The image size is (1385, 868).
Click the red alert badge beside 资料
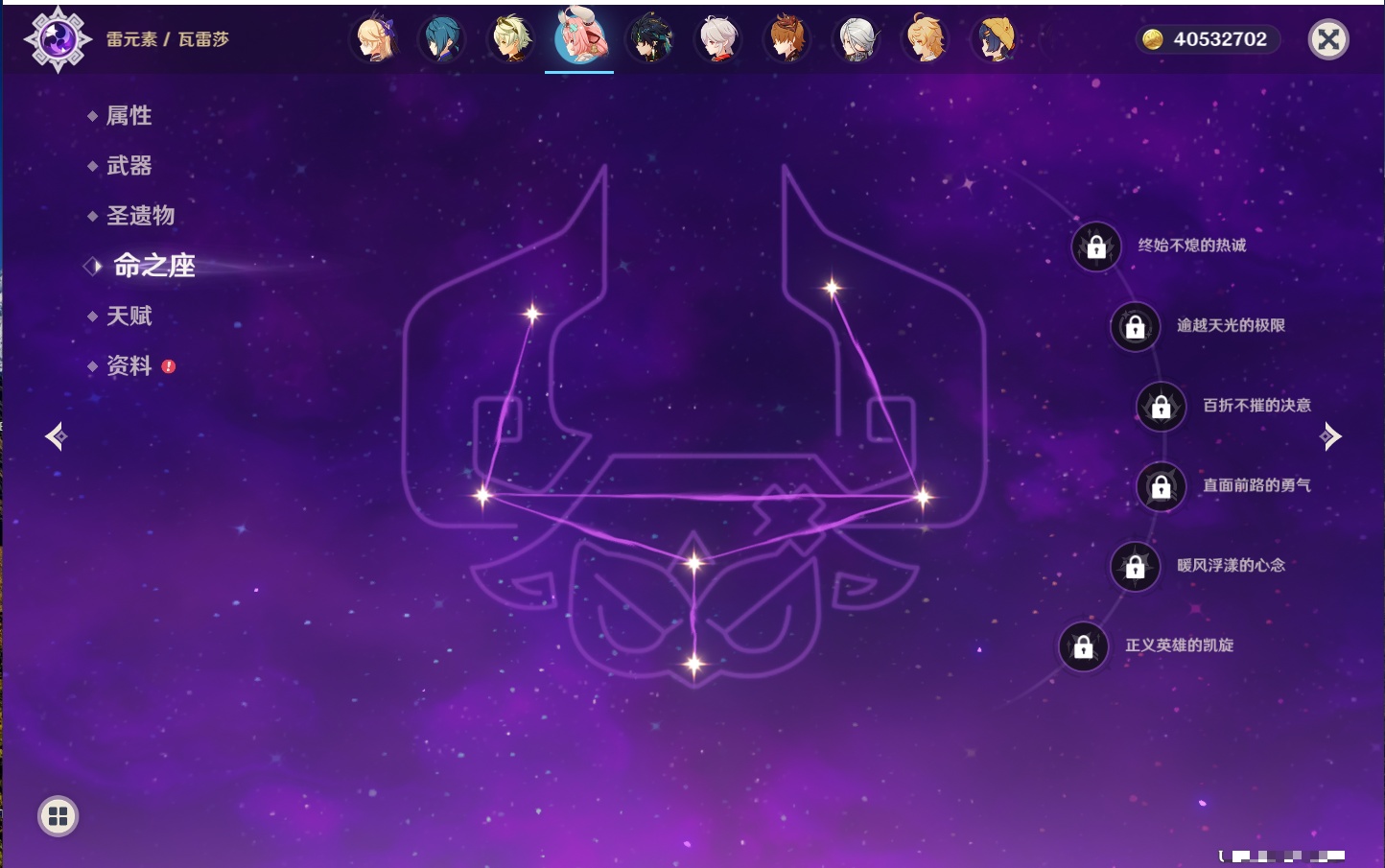pyautogui.click(x=169, y=366)
